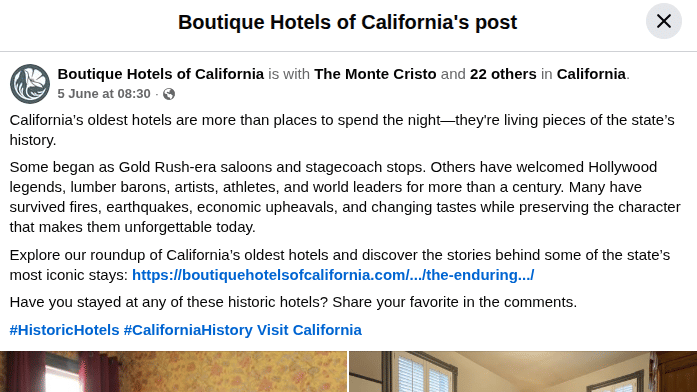
Task: Click the post dialog title heading
Action: click(x=348, y=22)
